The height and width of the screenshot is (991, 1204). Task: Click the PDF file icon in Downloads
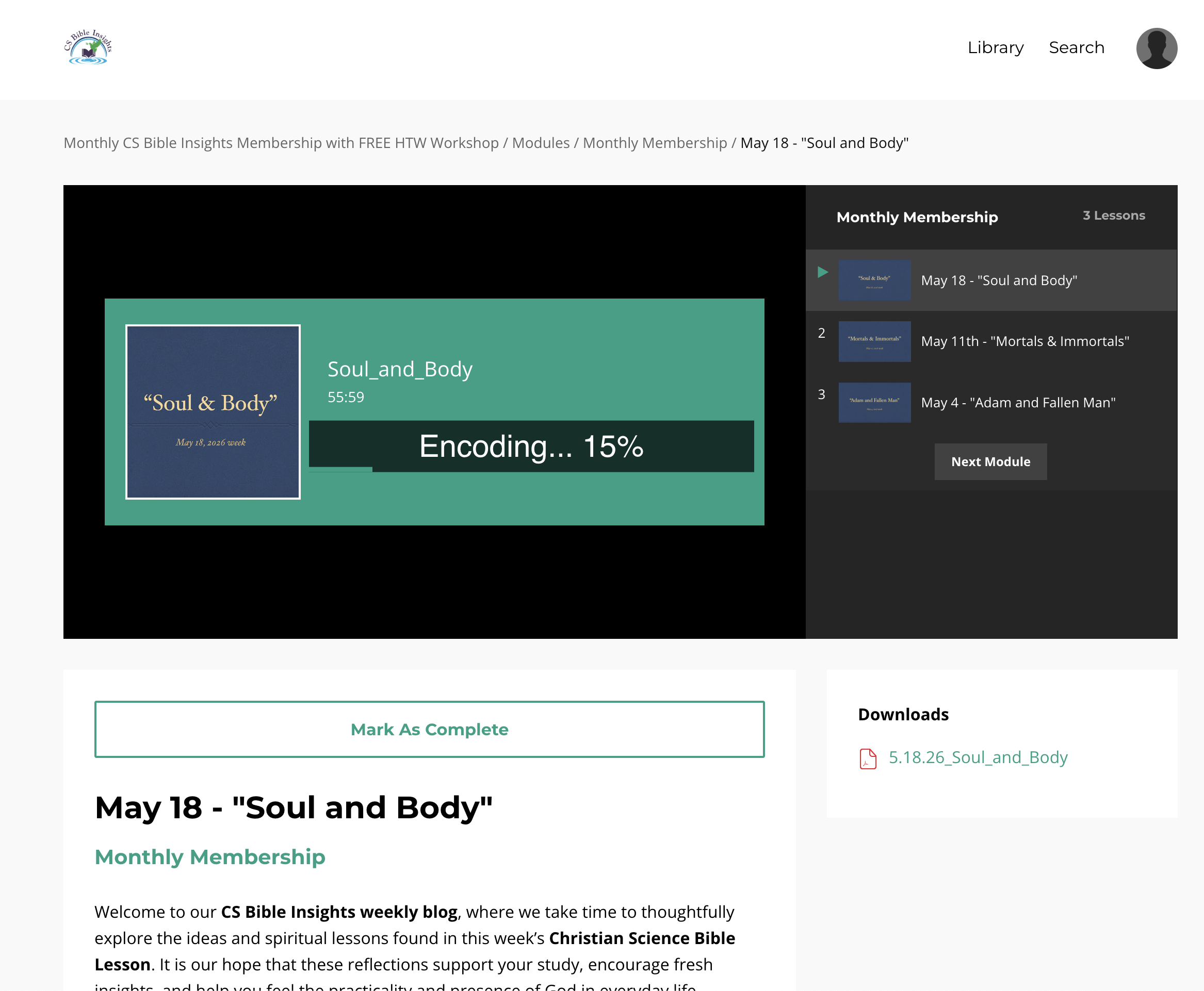pos(868,758)
